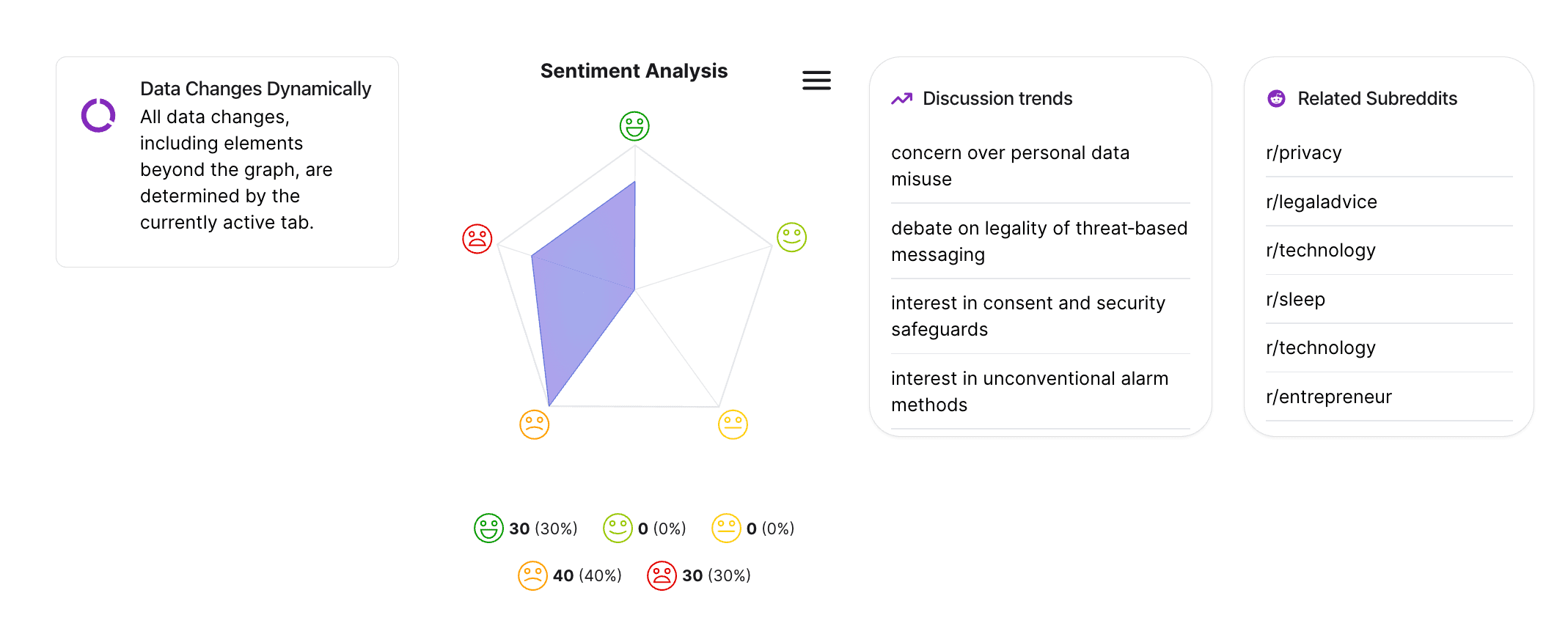
Task: Open the r/privacy subreddit link
Action: 1303,153
